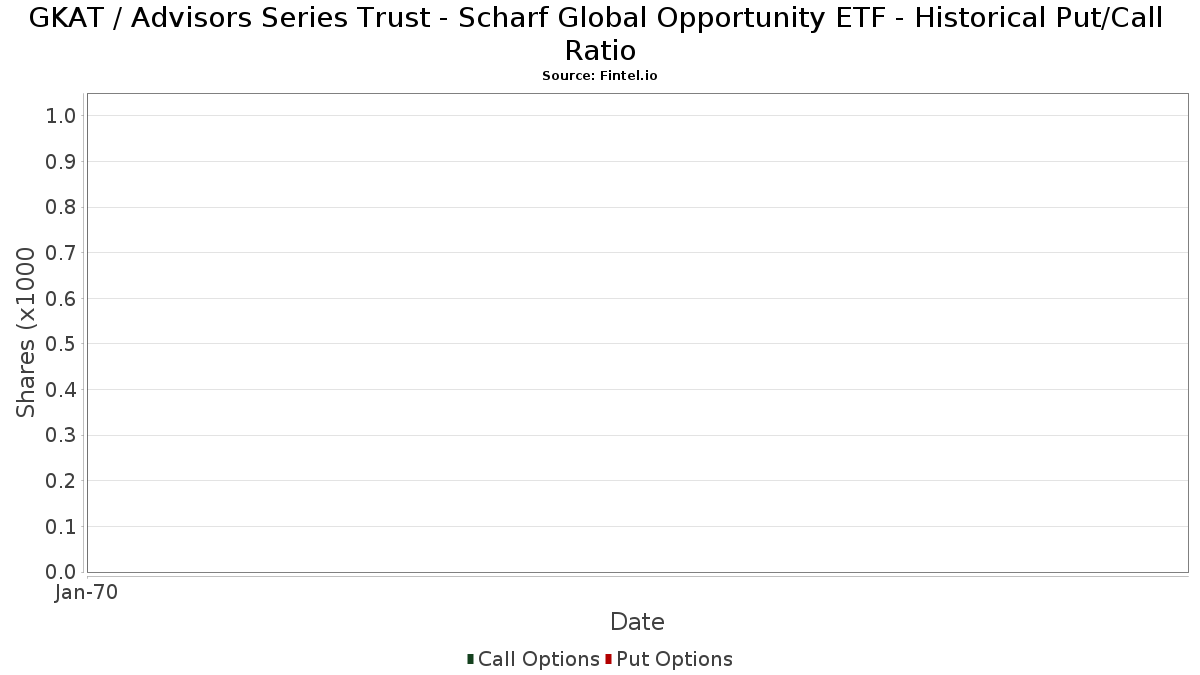Click the Shares (x1000 y-axis label
The width and height of the screenshot is (1200, 675).
26,332
